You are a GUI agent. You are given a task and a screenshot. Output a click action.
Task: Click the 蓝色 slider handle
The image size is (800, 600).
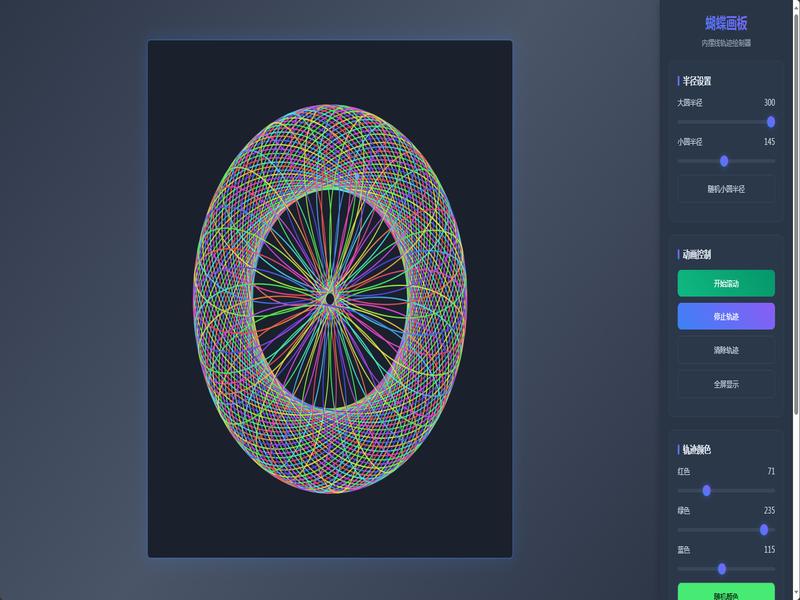pos(721,568)
